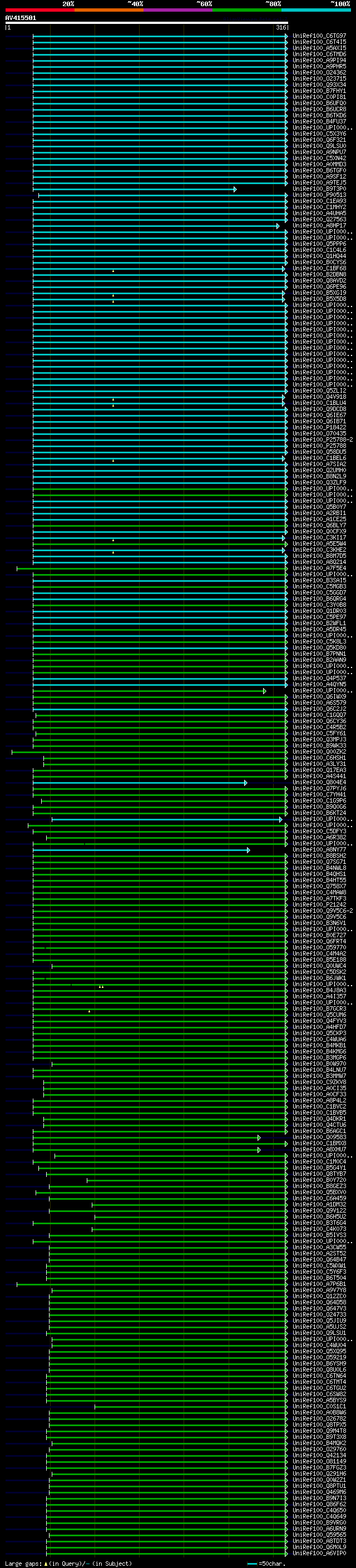Click the green segment of the identity scale

tap(247, 10)
